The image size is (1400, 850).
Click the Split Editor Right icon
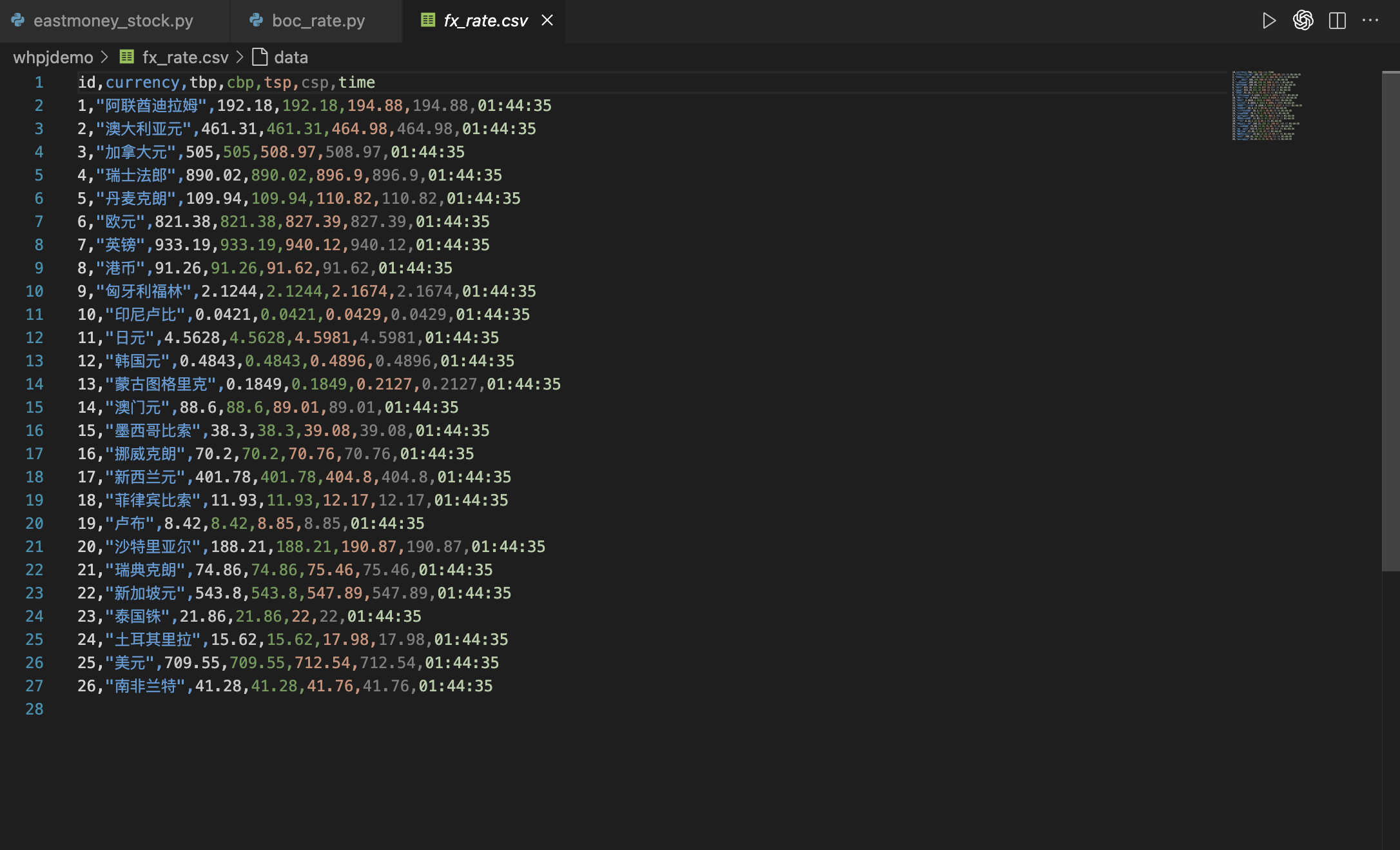[1337, 21]
